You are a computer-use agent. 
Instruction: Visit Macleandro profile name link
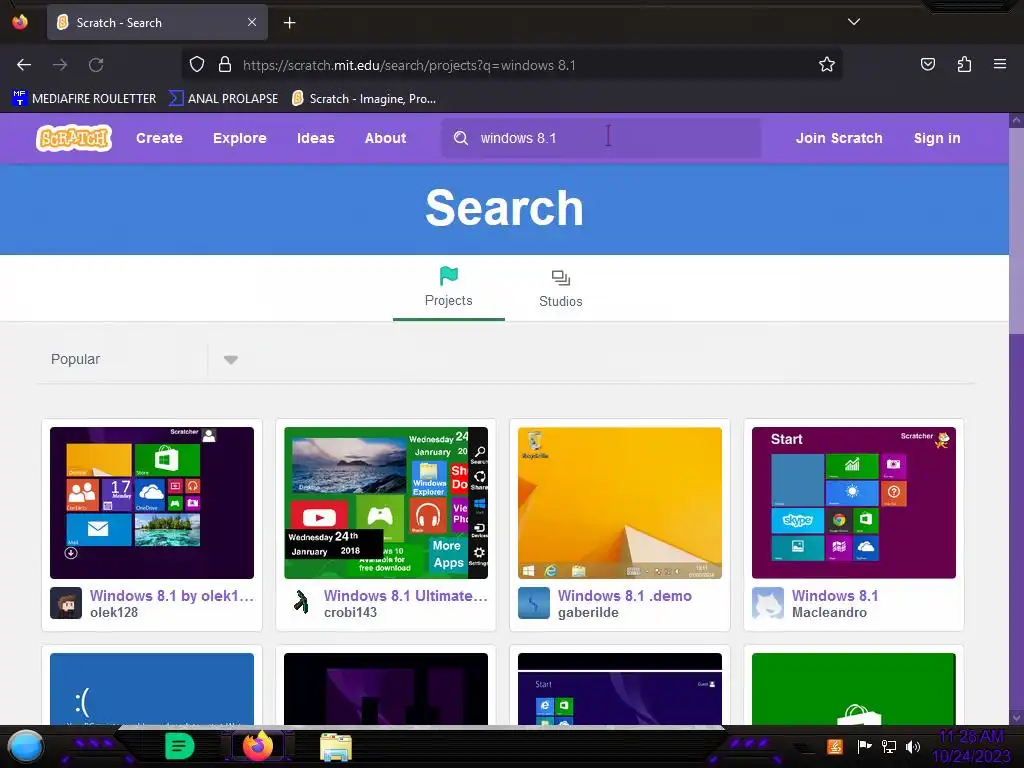point(829,613)
